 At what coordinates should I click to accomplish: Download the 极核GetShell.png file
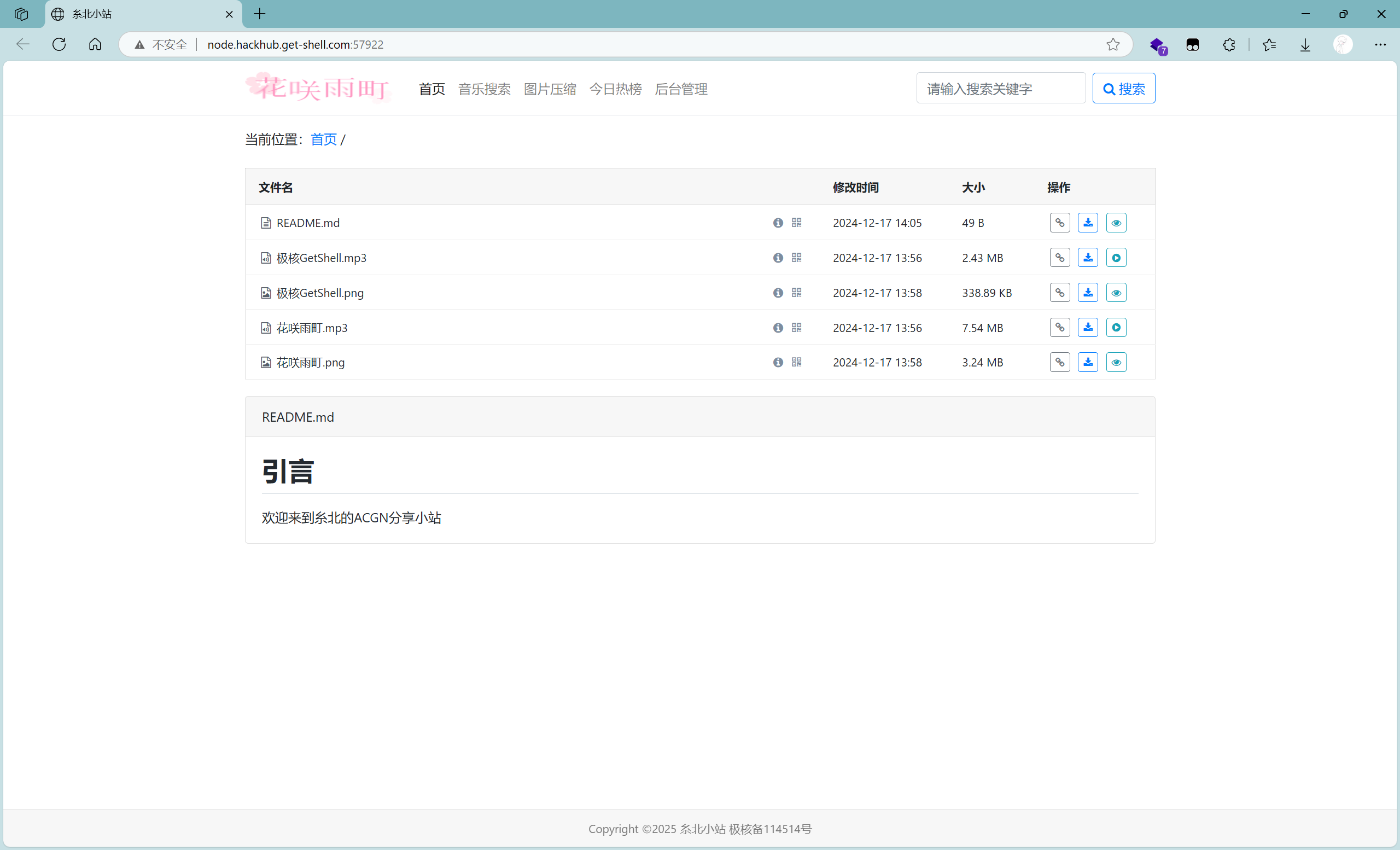tap(1088, 292)
